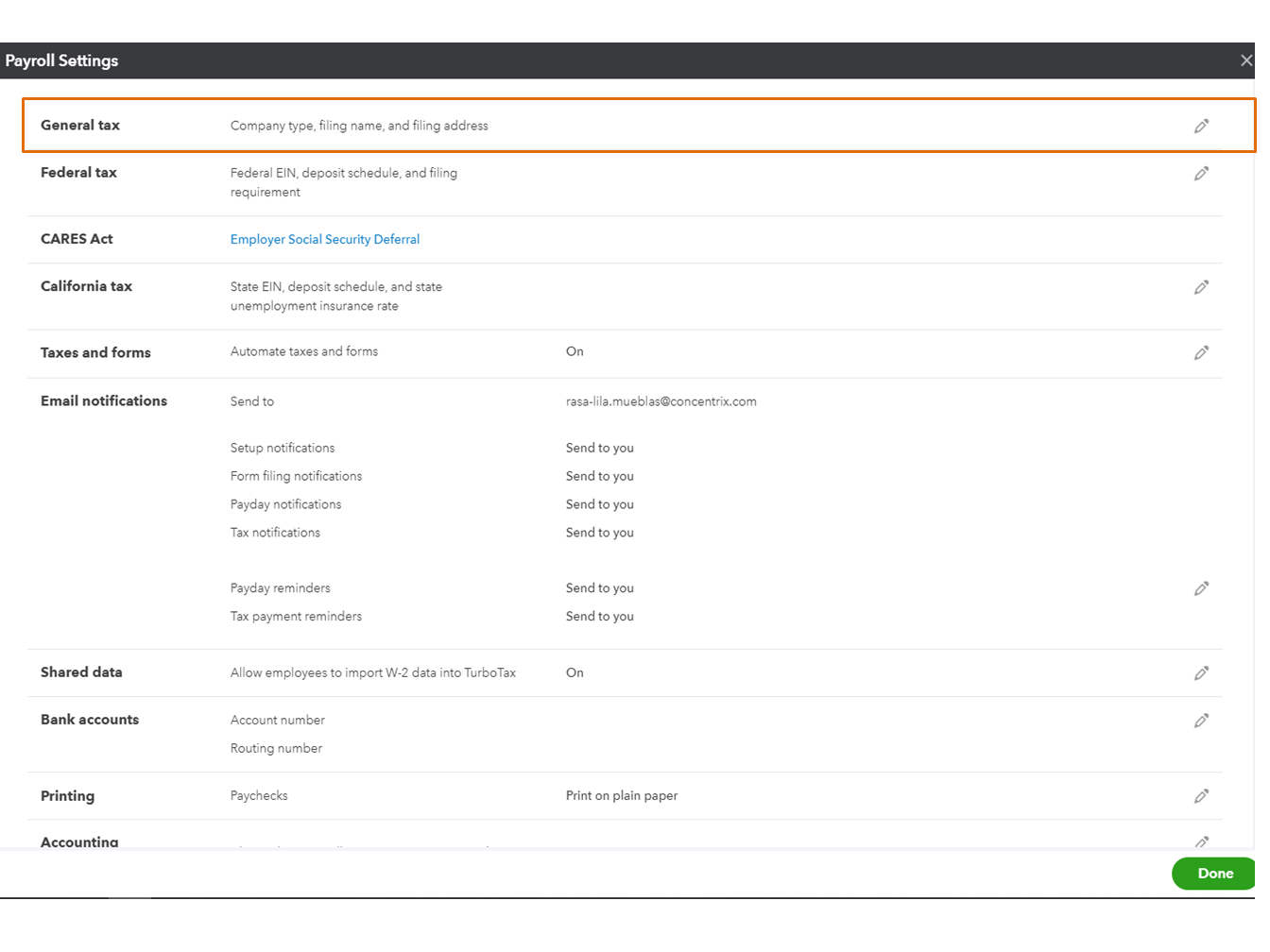Edit General tax settings via pencil icon
Screen dimensions: 1270x952
point(1201,125)
